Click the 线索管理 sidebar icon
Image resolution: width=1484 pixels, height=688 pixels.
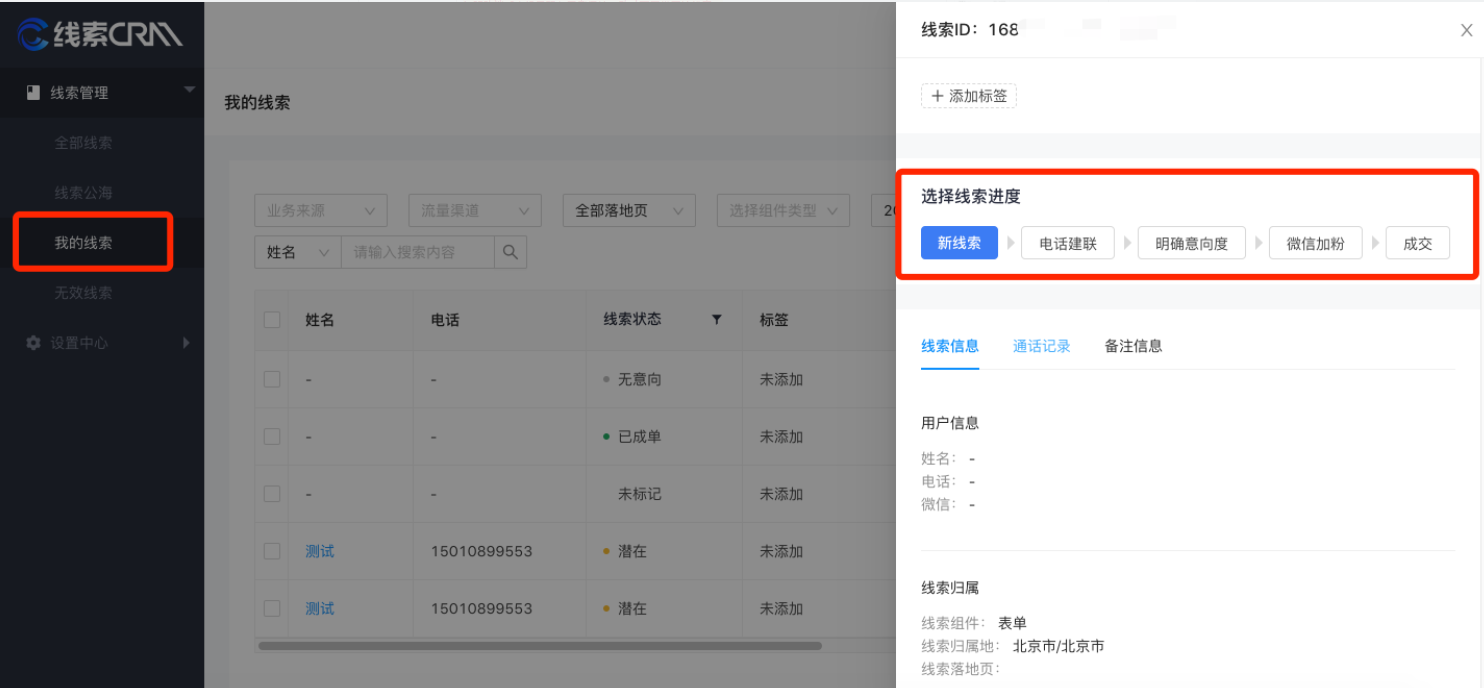tap(32, 93)
